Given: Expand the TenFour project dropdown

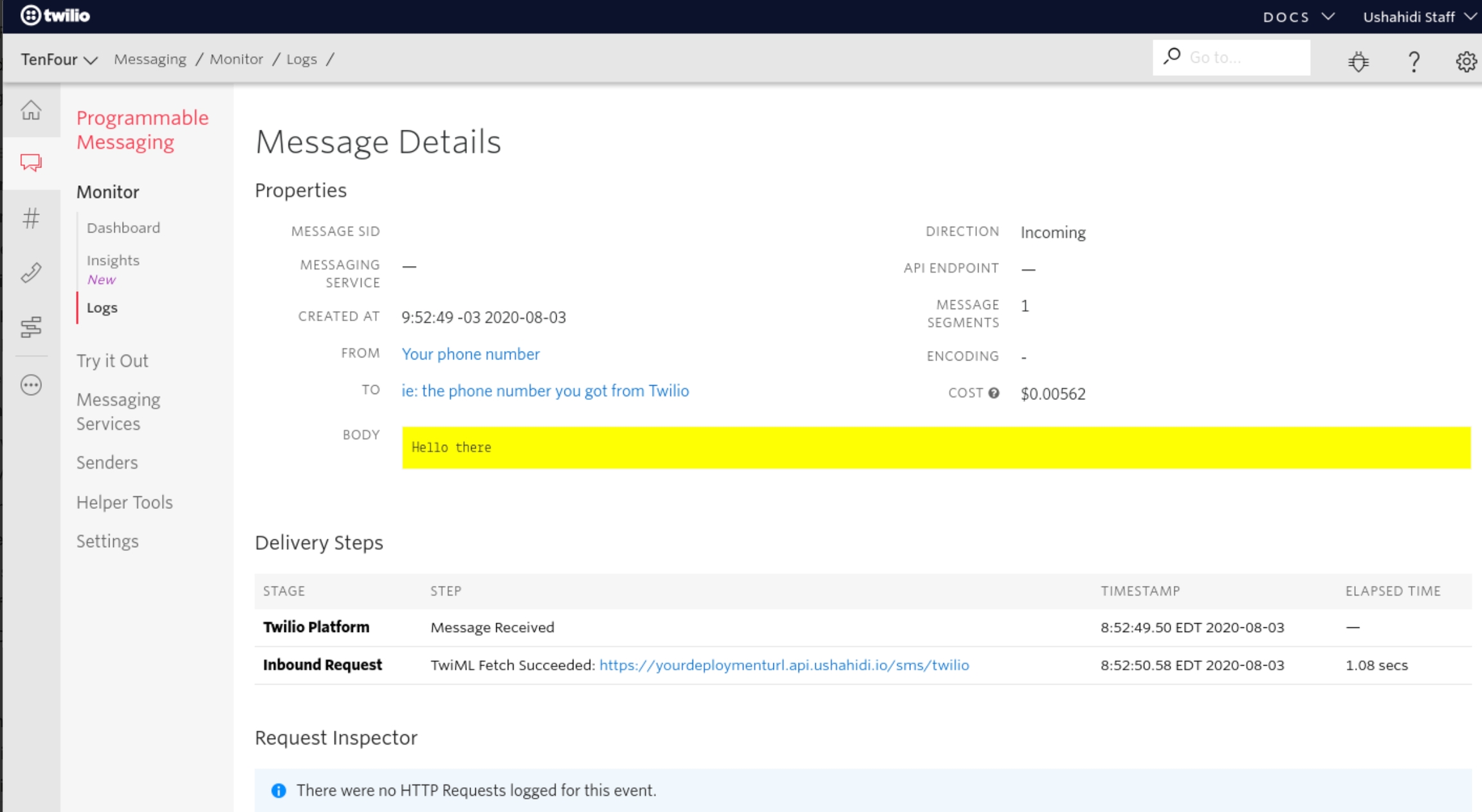Looking at the screenshot, I should (59, 59).
